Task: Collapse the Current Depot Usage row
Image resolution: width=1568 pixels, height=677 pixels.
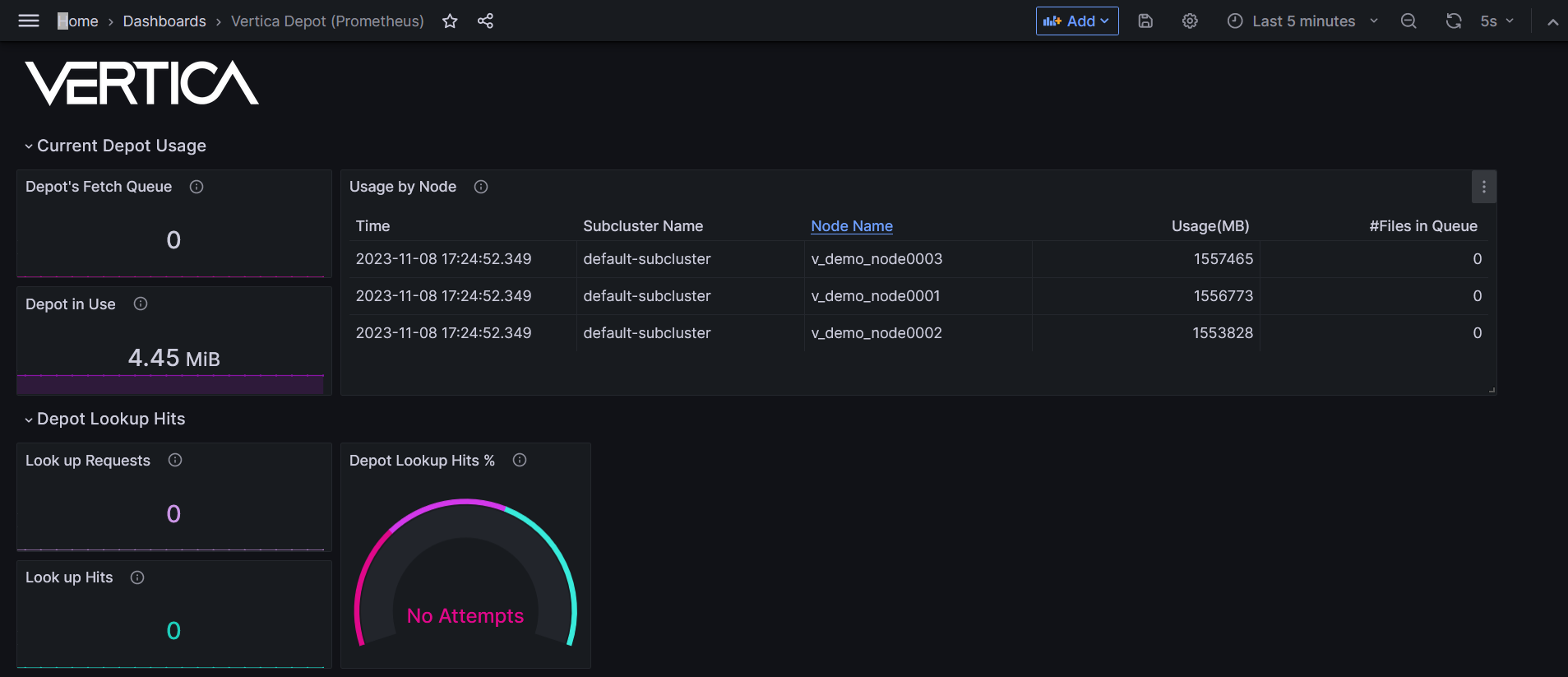Action: click(x=30, y=146)
